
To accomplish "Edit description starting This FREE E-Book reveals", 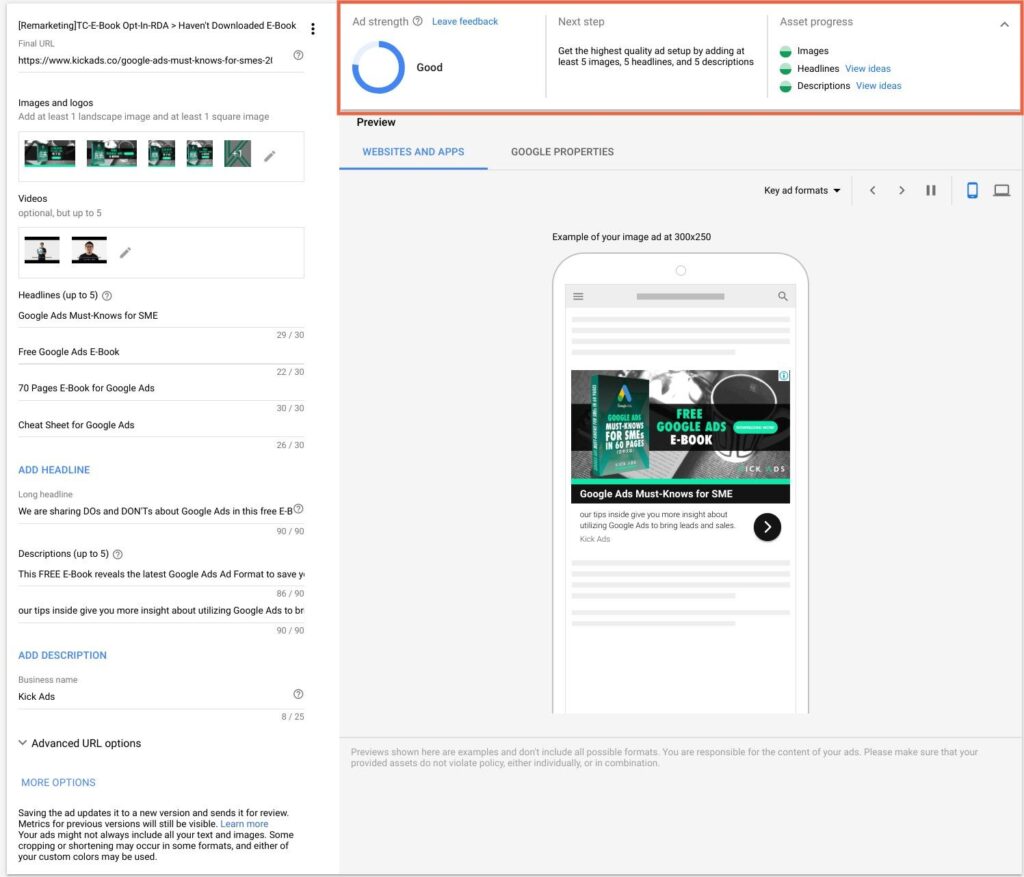I will 161,574.
